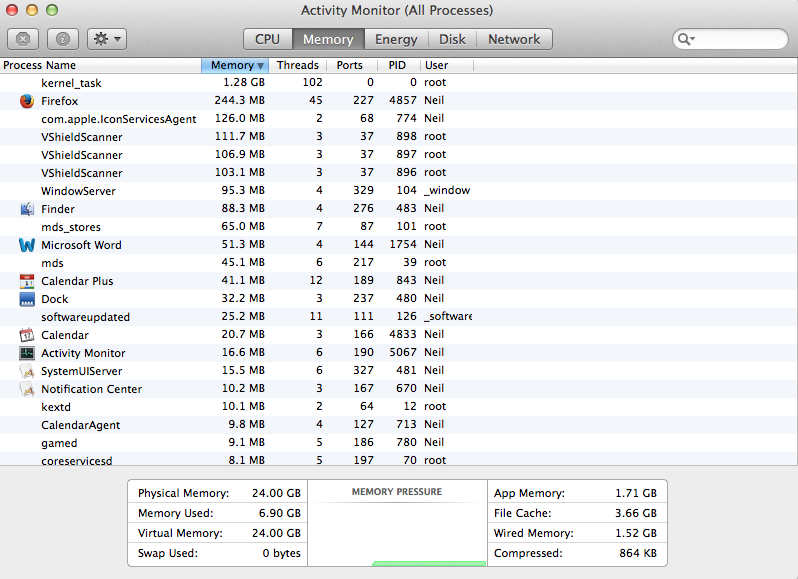Toggle Memory column sort order
798x579 pixels.
[235, 65]
